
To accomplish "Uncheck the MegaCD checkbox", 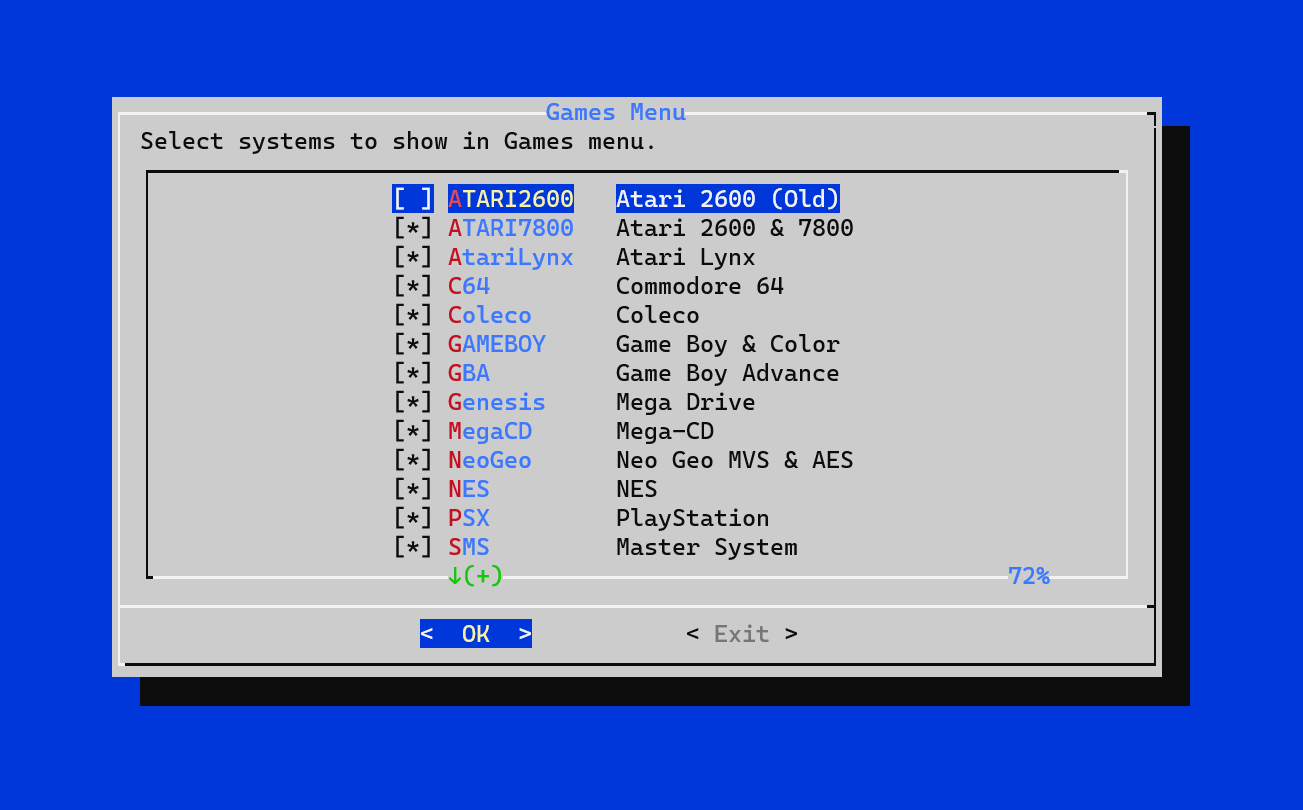I will pyautogui.click(x=413, y=431).
